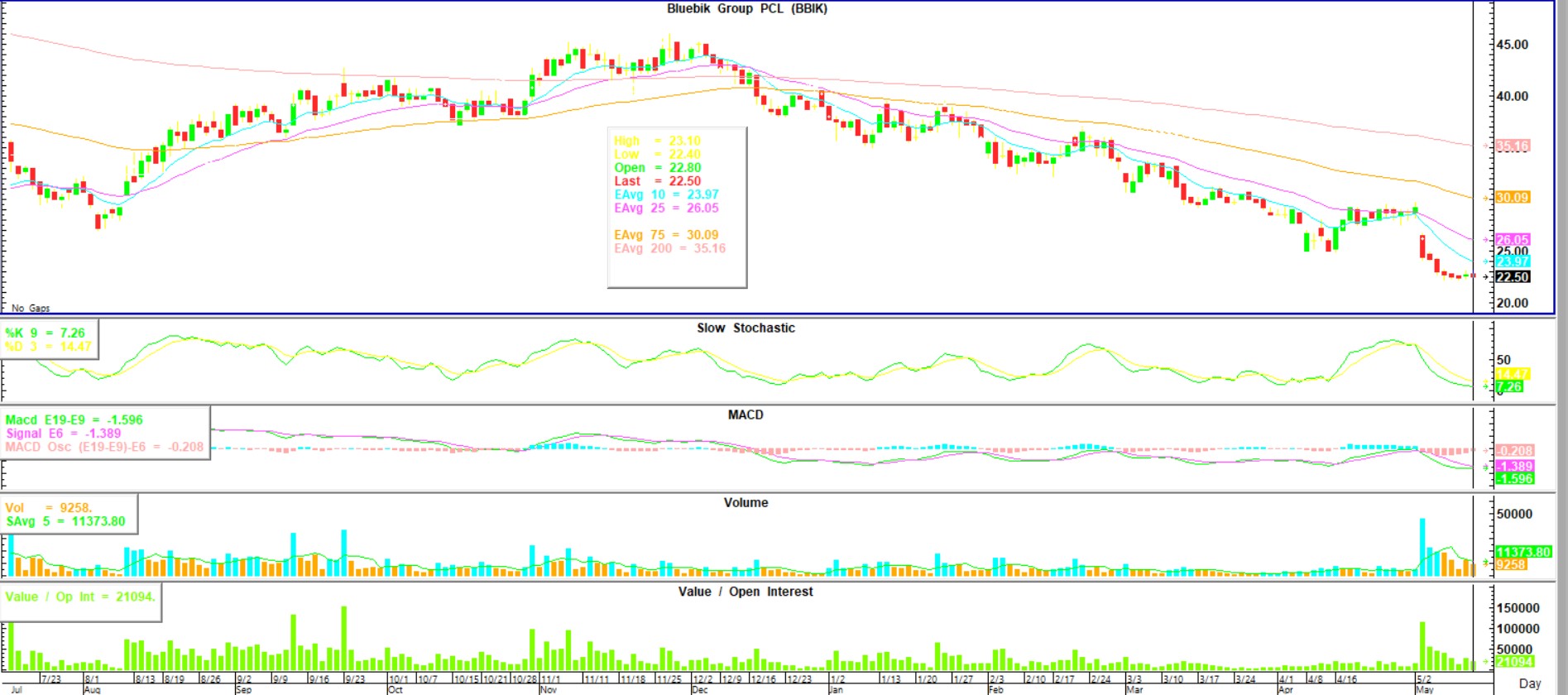Click the 45.00 price axis label
This screenshot has height=695, width=1568.
click(x=1512, y=45)
